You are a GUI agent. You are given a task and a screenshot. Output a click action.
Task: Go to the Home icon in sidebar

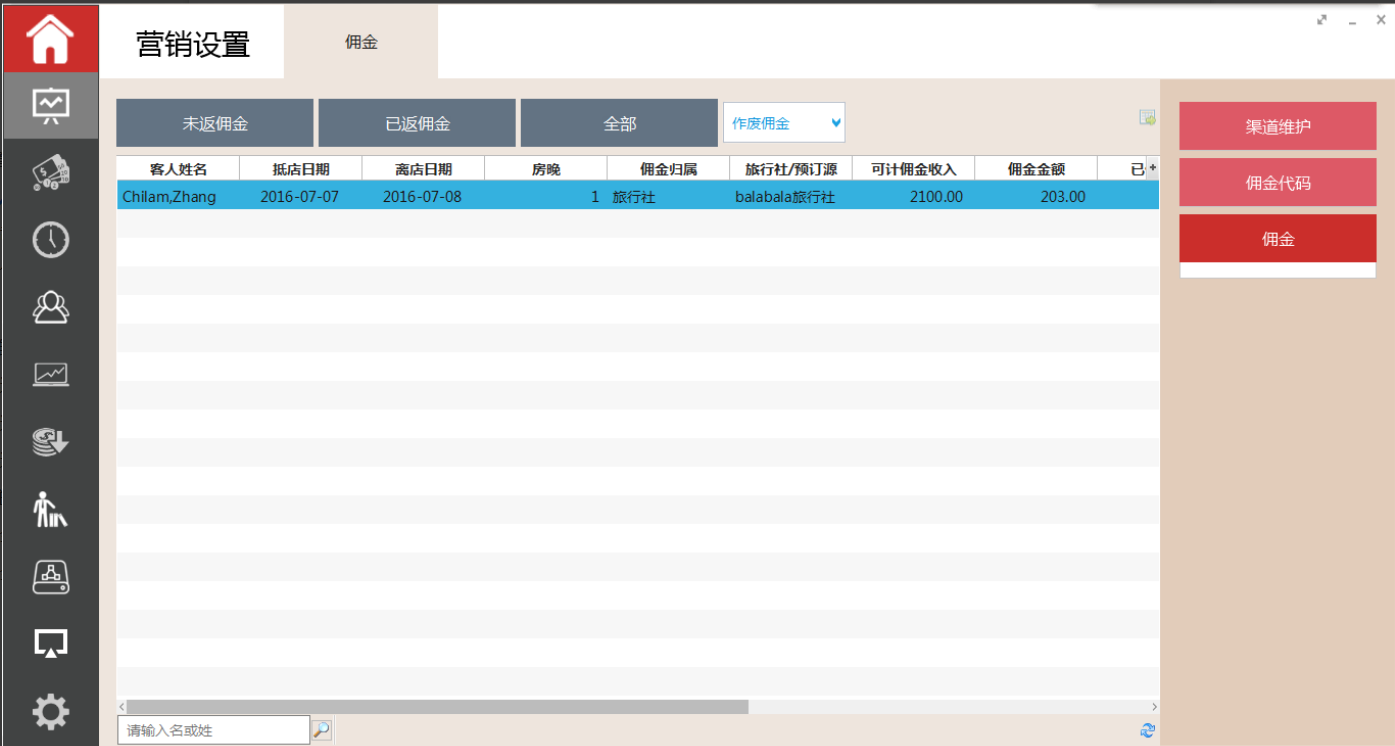pos(50,38)
